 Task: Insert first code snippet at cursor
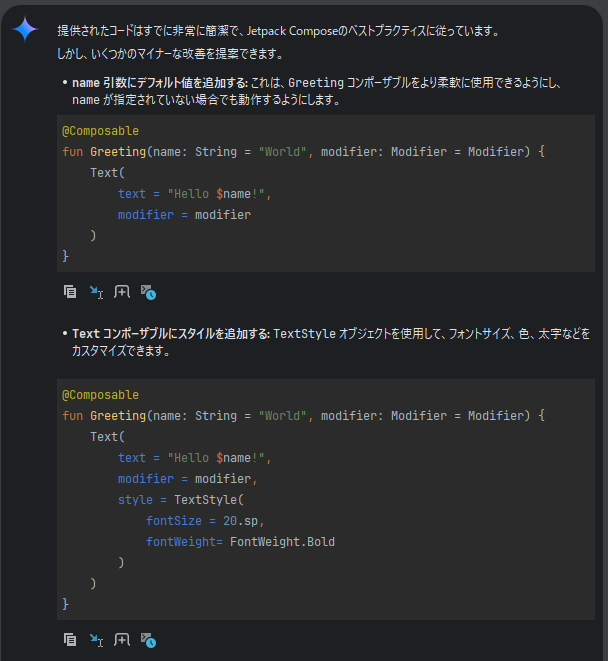[x=96, y=292]
